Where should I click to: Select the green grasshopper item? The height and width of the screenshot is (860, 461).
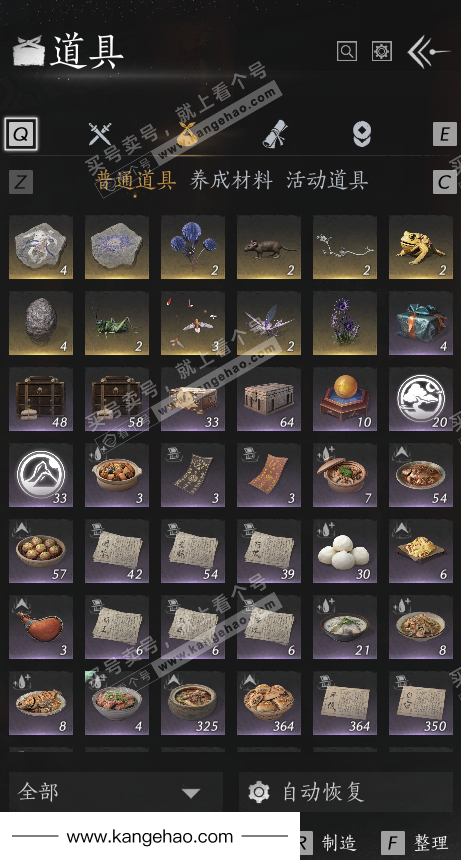[x=117, y=323]
